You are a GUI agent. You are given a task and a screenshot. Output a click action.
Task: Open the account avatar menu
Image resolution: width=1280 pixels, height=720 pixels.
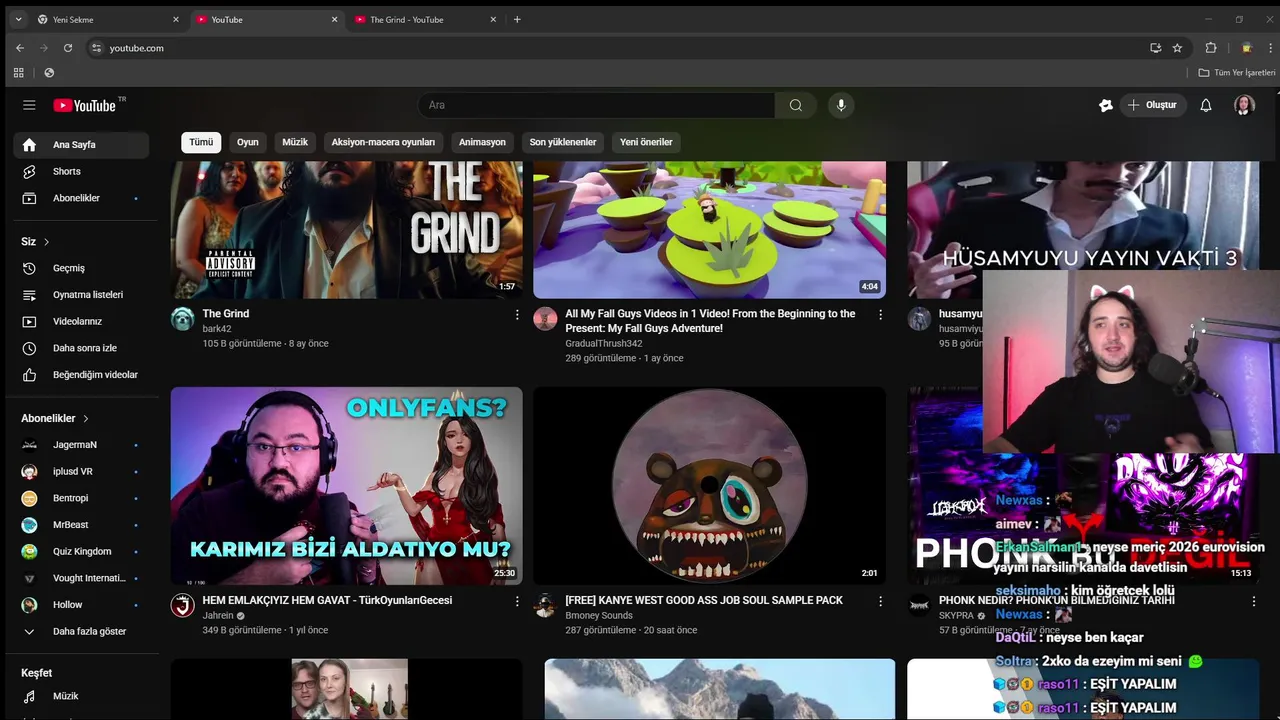[x=1244, y=105]
